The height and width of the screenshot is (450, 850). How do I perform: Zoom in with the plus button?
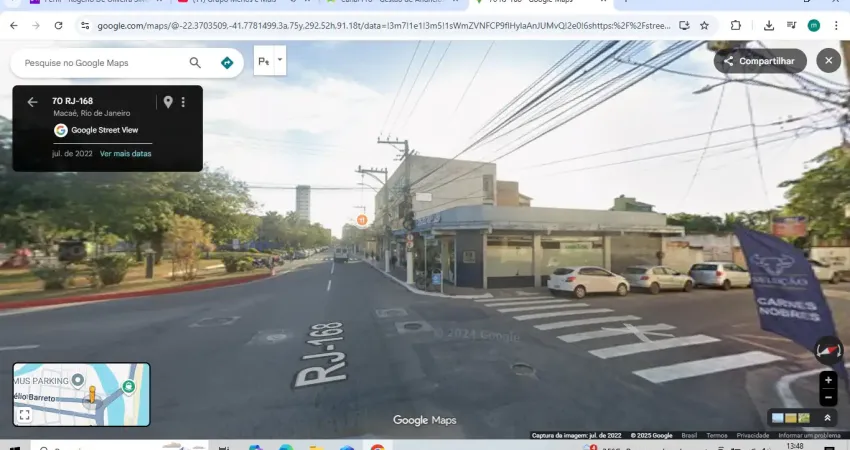(x=828, y=381)
